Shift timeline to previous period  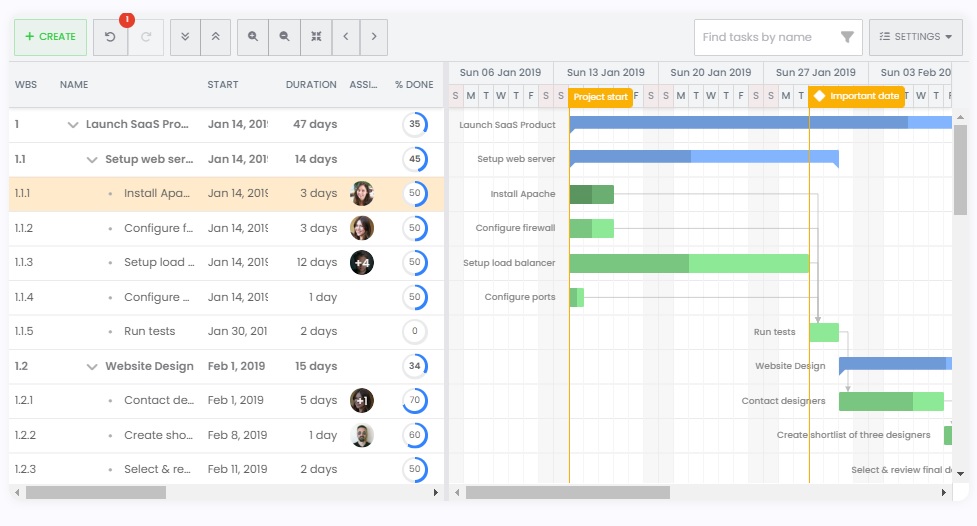tap(346, 37)
